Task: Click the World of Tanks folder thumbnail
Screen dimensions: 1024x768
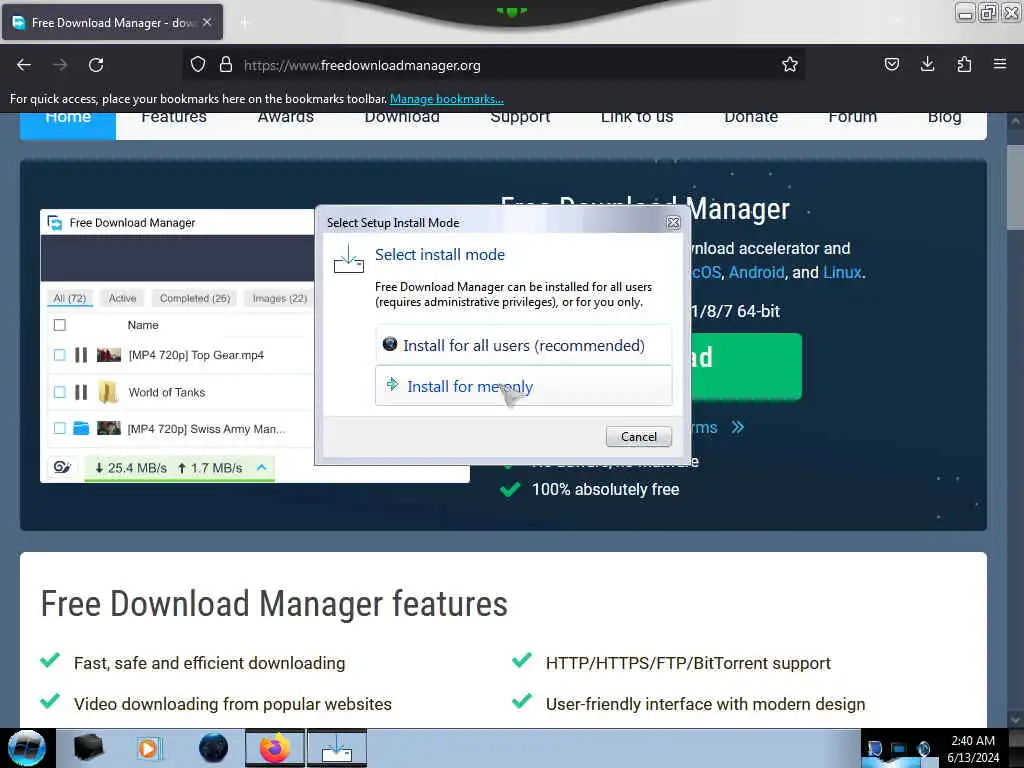Action: click(x=108, y=392)
